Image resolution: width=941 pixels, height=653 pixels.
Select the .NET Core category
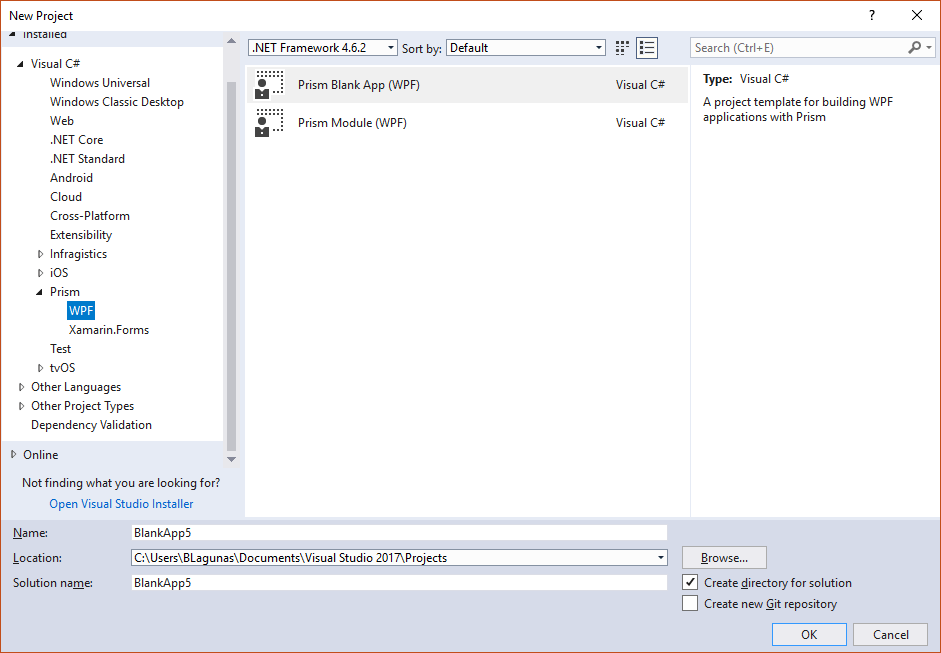coord(76,140)
